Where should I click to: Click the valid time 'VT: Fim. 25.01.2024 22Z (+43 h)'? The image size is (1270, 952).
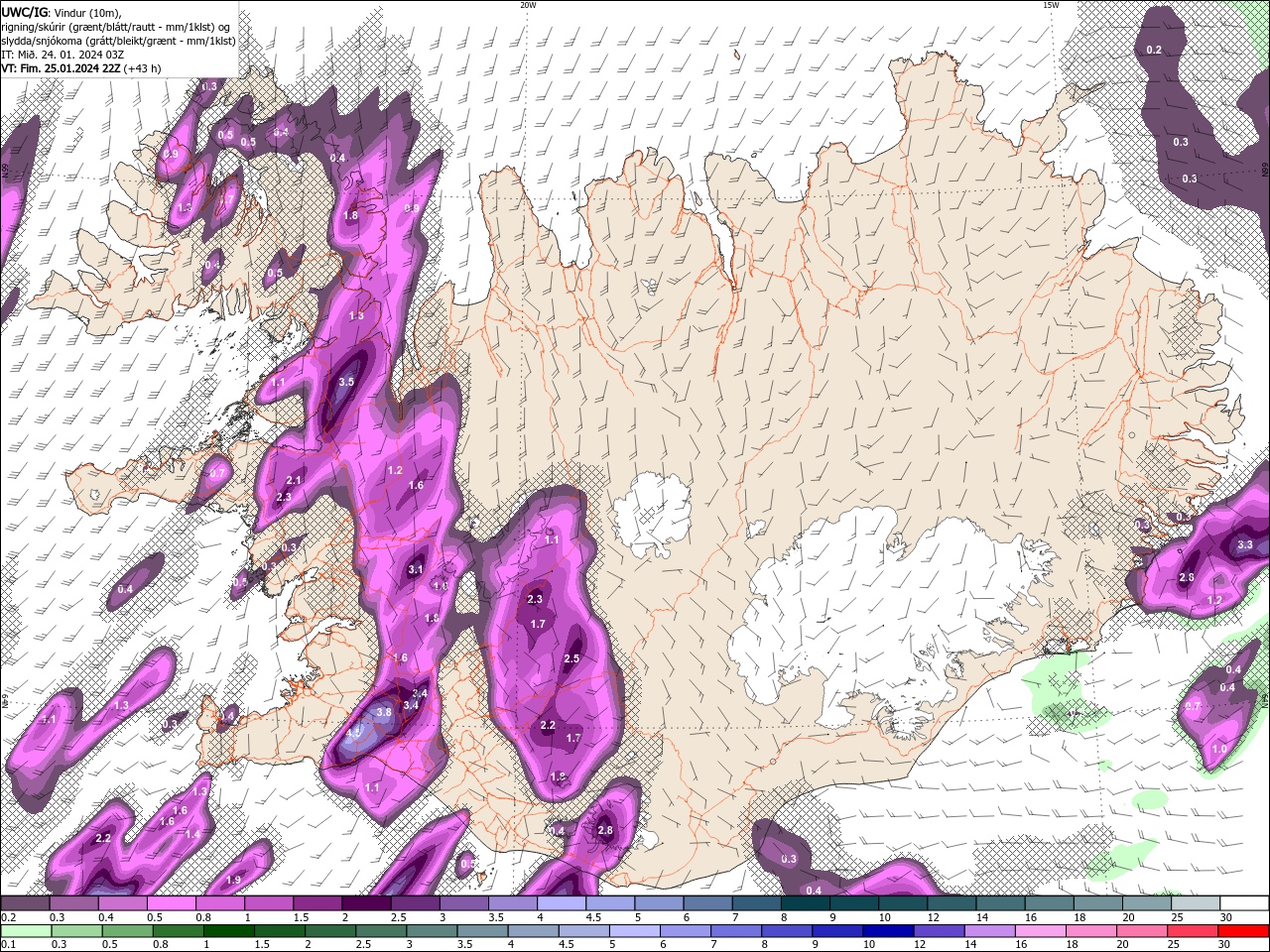click(81, 68)
